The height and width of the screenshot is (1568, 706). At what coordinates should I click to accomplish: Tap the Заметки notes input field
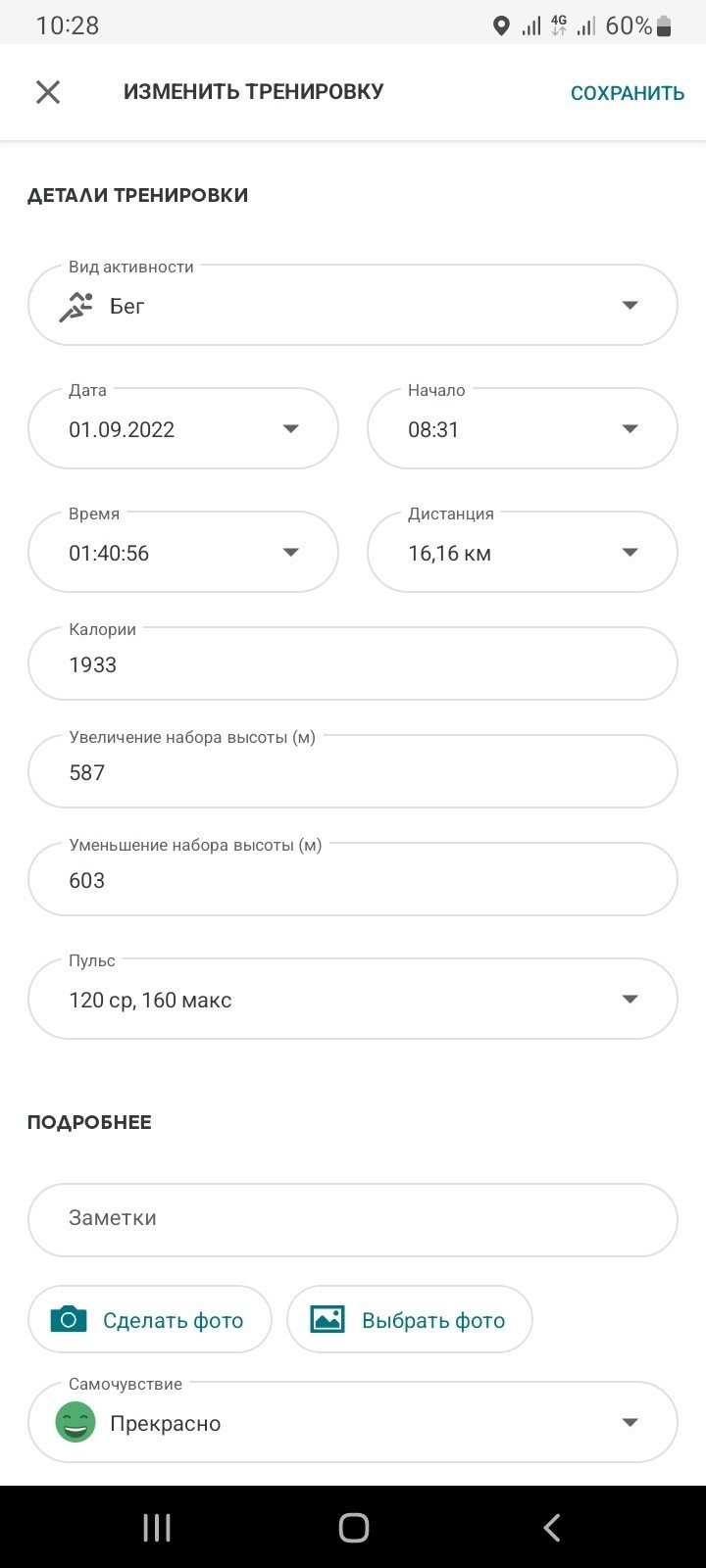(x=353, y=1220)
